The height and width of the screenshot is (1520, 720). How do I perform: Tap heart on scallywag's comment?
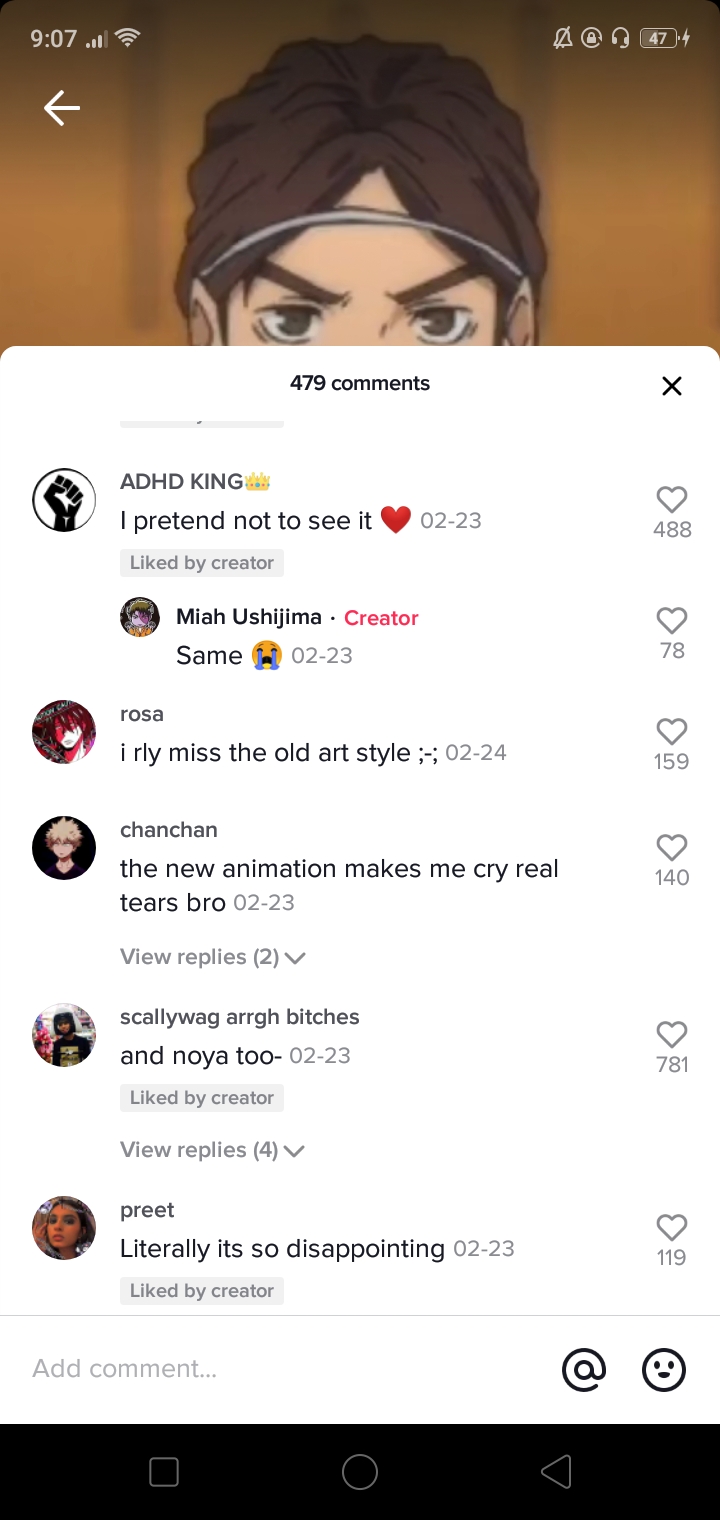point(672,1035)
